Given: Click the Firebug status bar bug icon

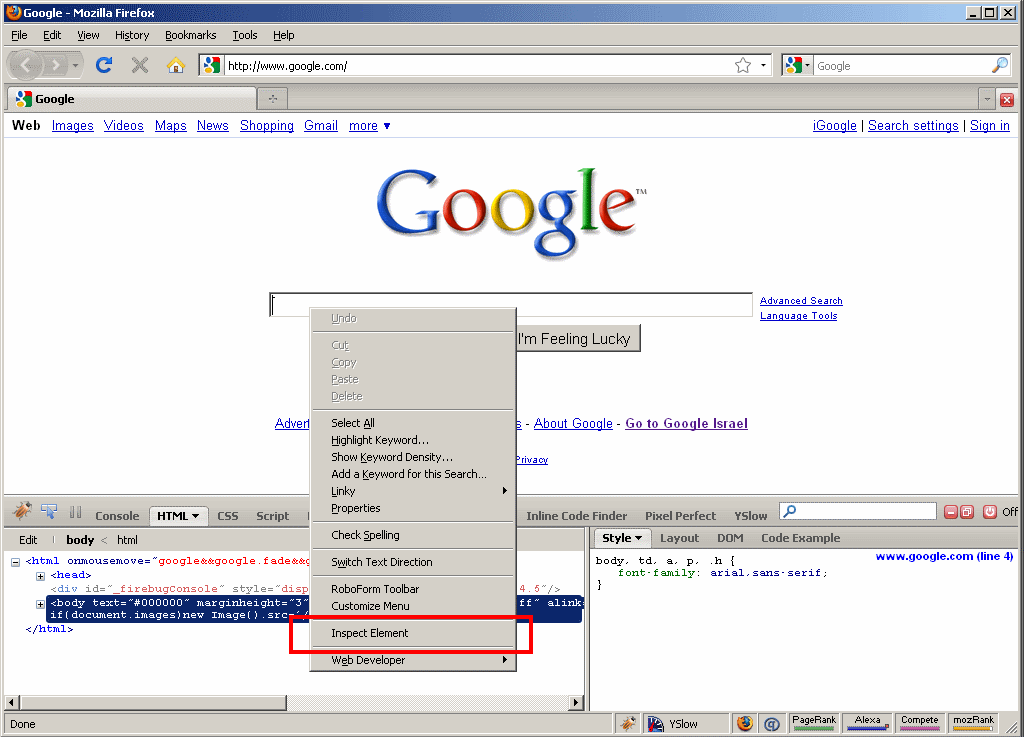Looking at the screenshot, I should pos(627,724).
